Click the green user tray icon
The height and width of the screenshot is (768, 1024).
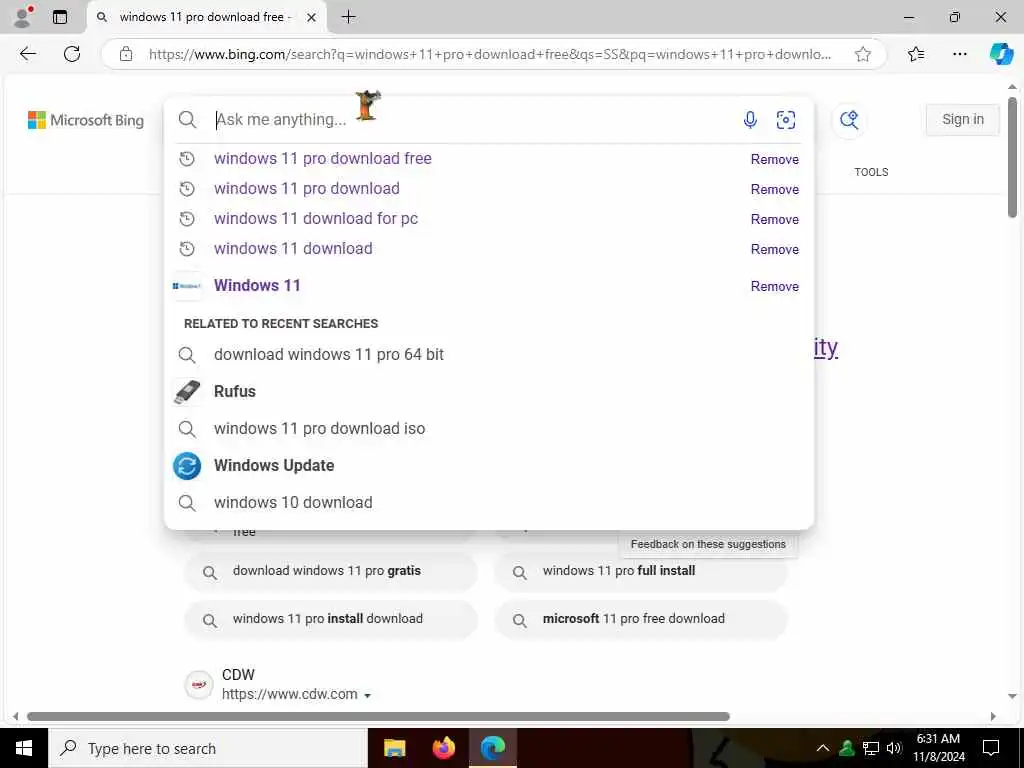(x=847, y=748)
